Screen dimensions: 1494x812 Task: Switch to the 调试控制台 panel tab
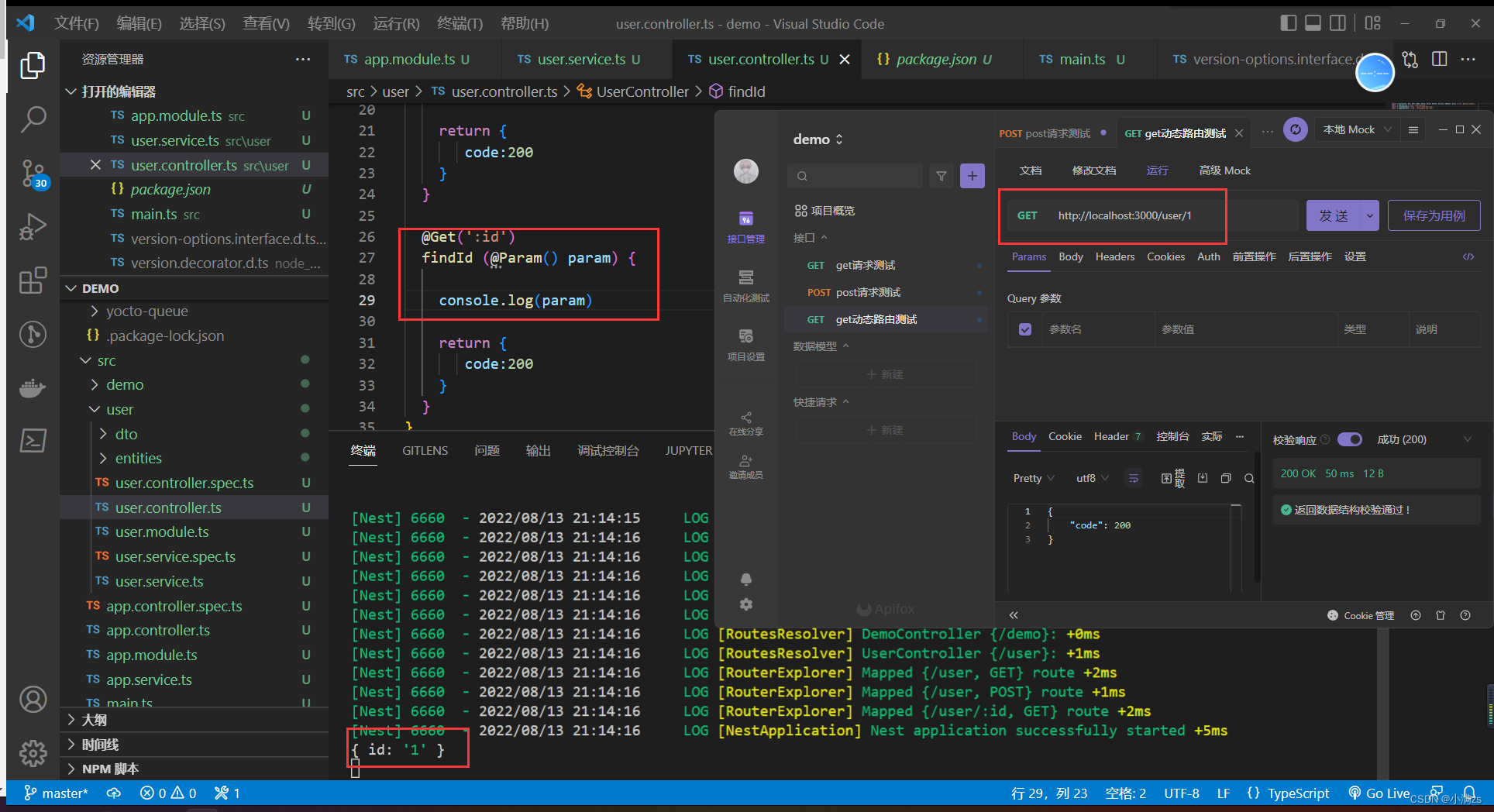tap(608, 450)
